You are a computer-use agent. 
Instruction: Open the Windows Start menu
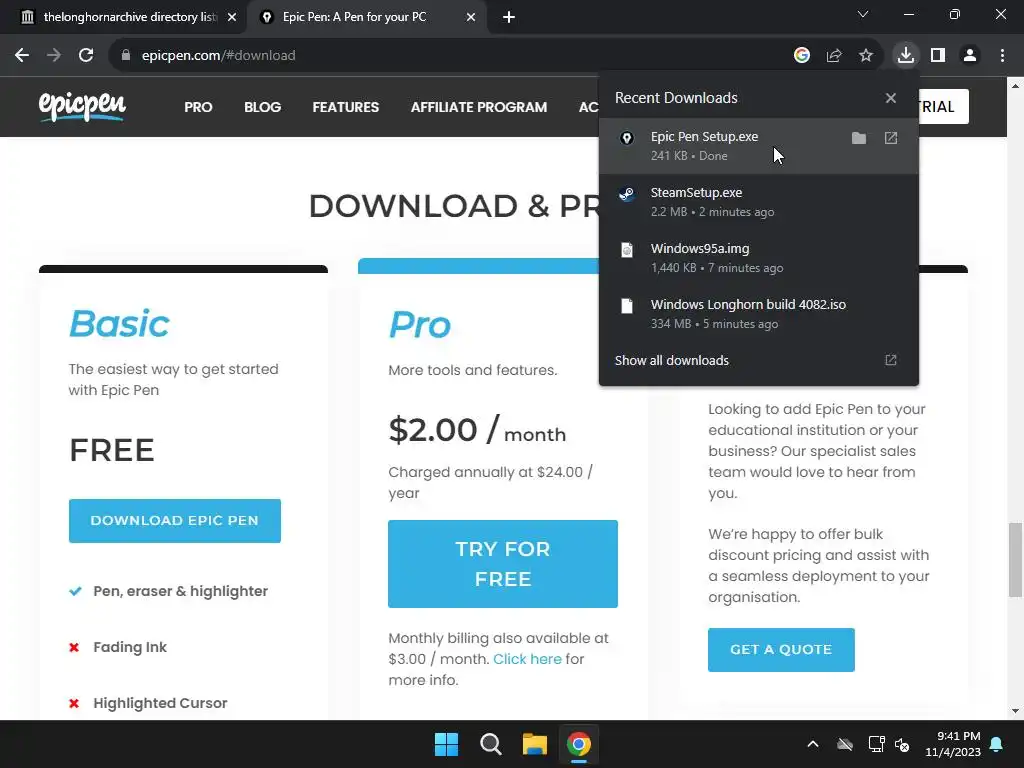click(447, 744)
